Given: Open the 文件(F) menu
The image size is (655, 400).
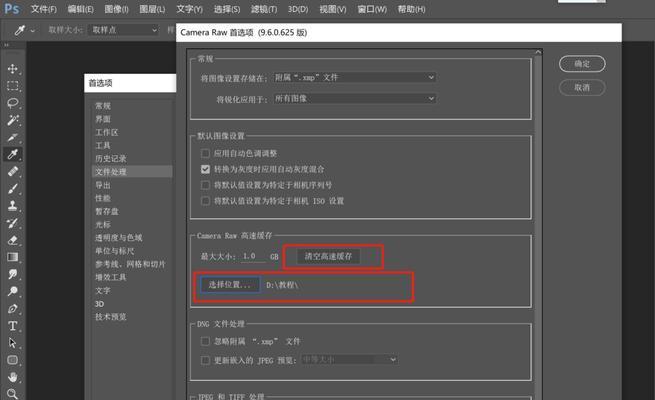Looking at the screenshot, I should pos(44,9).
